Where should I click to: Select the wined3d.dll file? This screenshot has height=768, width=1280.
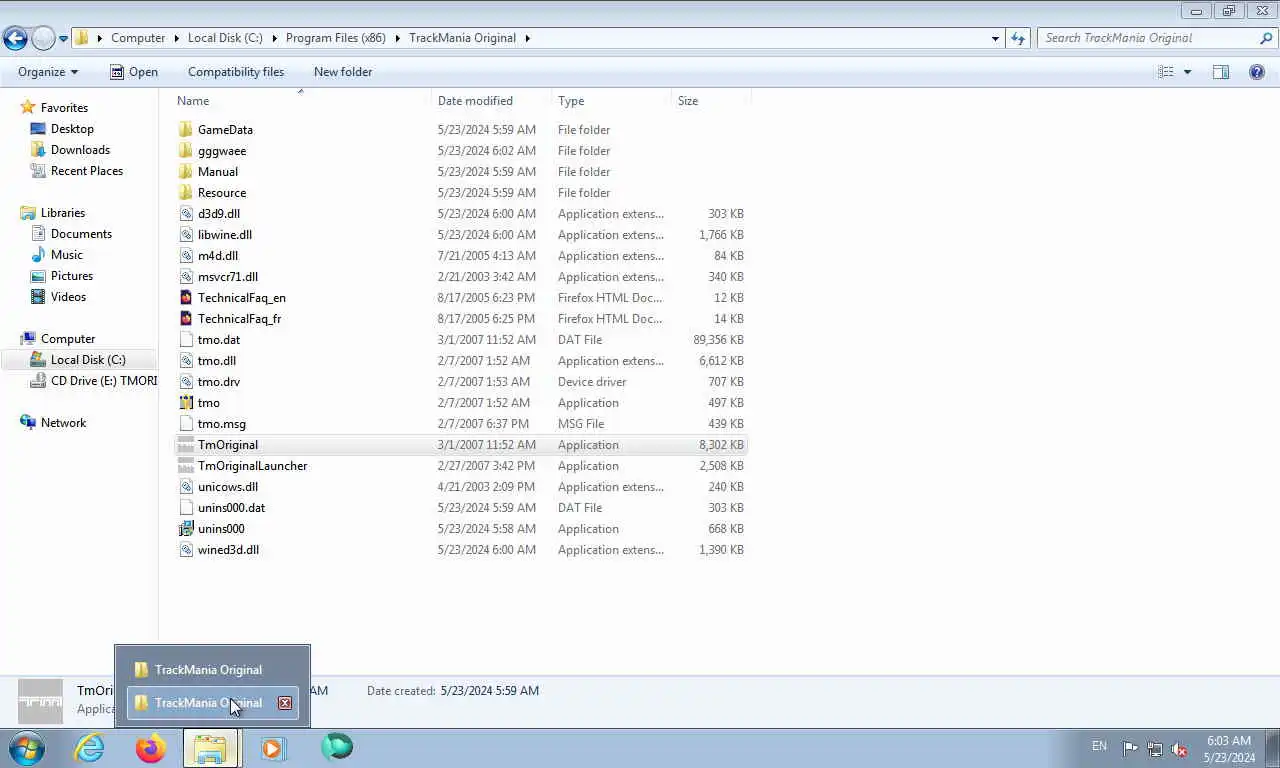pos(461,550)
